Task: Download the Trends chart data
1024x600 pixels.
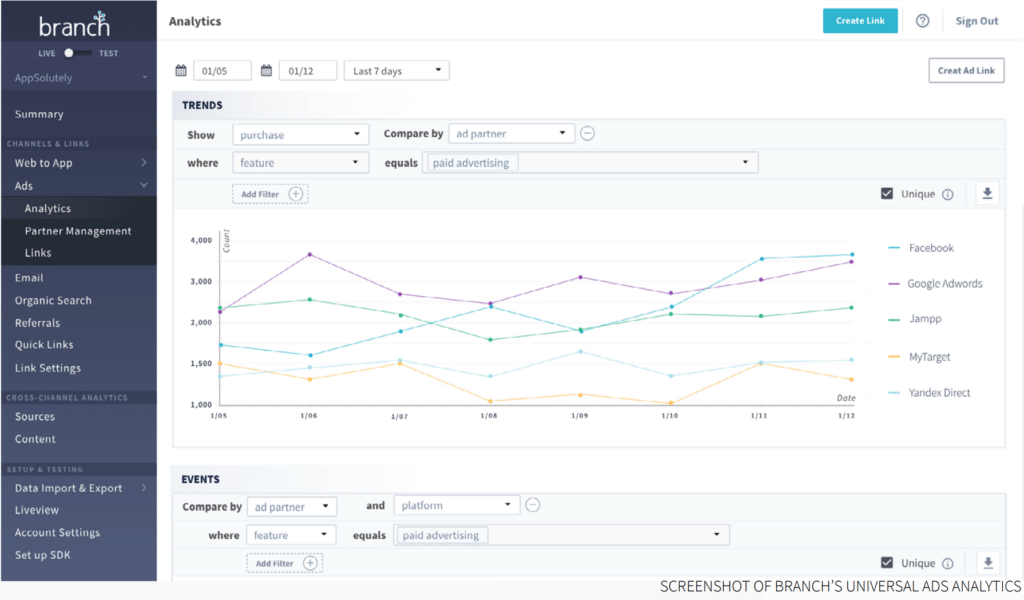Action: click(x=988, y=194)
